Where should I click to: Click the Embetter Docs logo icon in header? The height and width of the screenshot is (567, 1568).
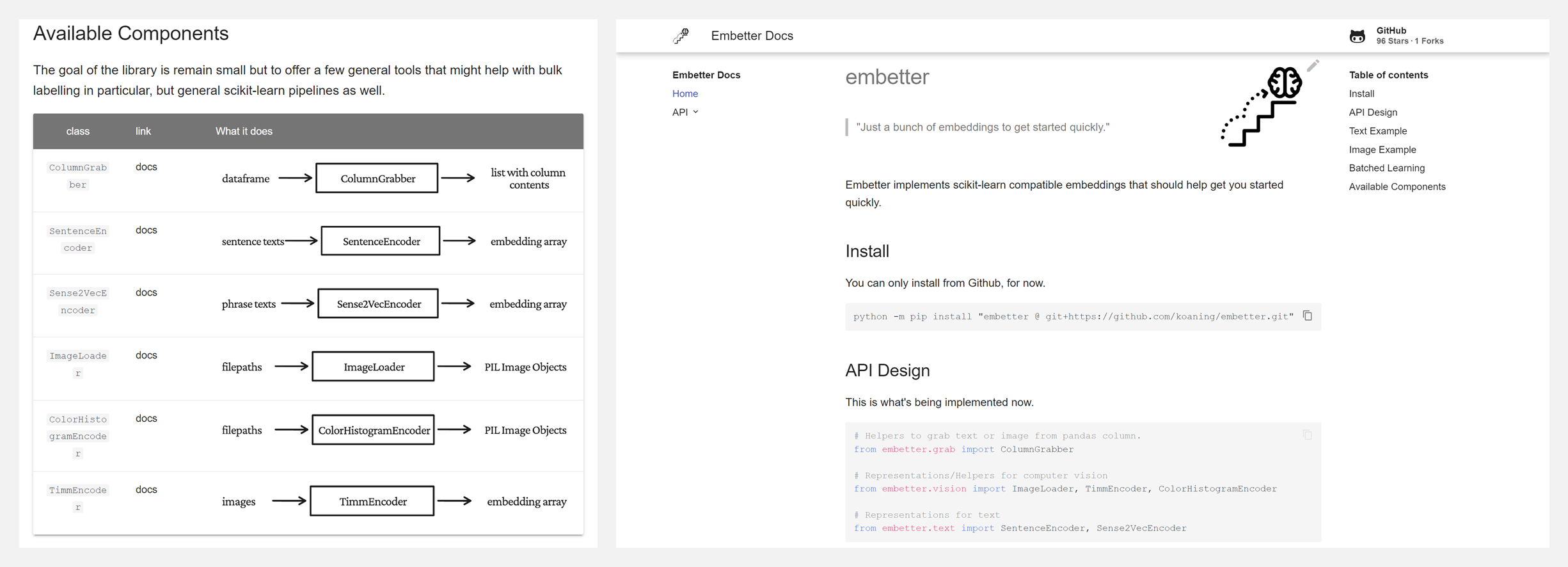681,36
